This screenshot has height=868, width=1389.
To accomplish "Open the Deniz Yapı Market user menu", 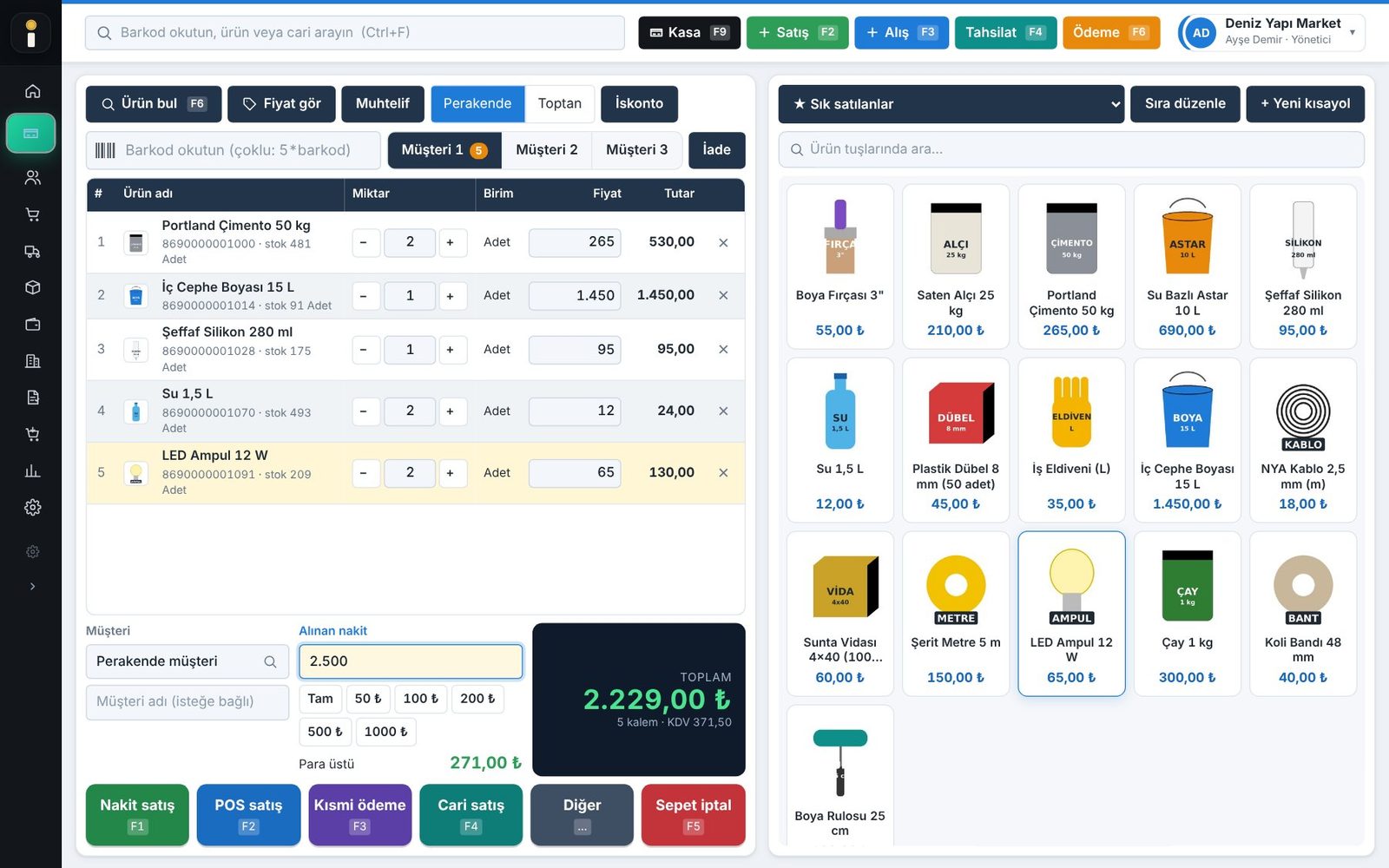I will coord(1272,32).
